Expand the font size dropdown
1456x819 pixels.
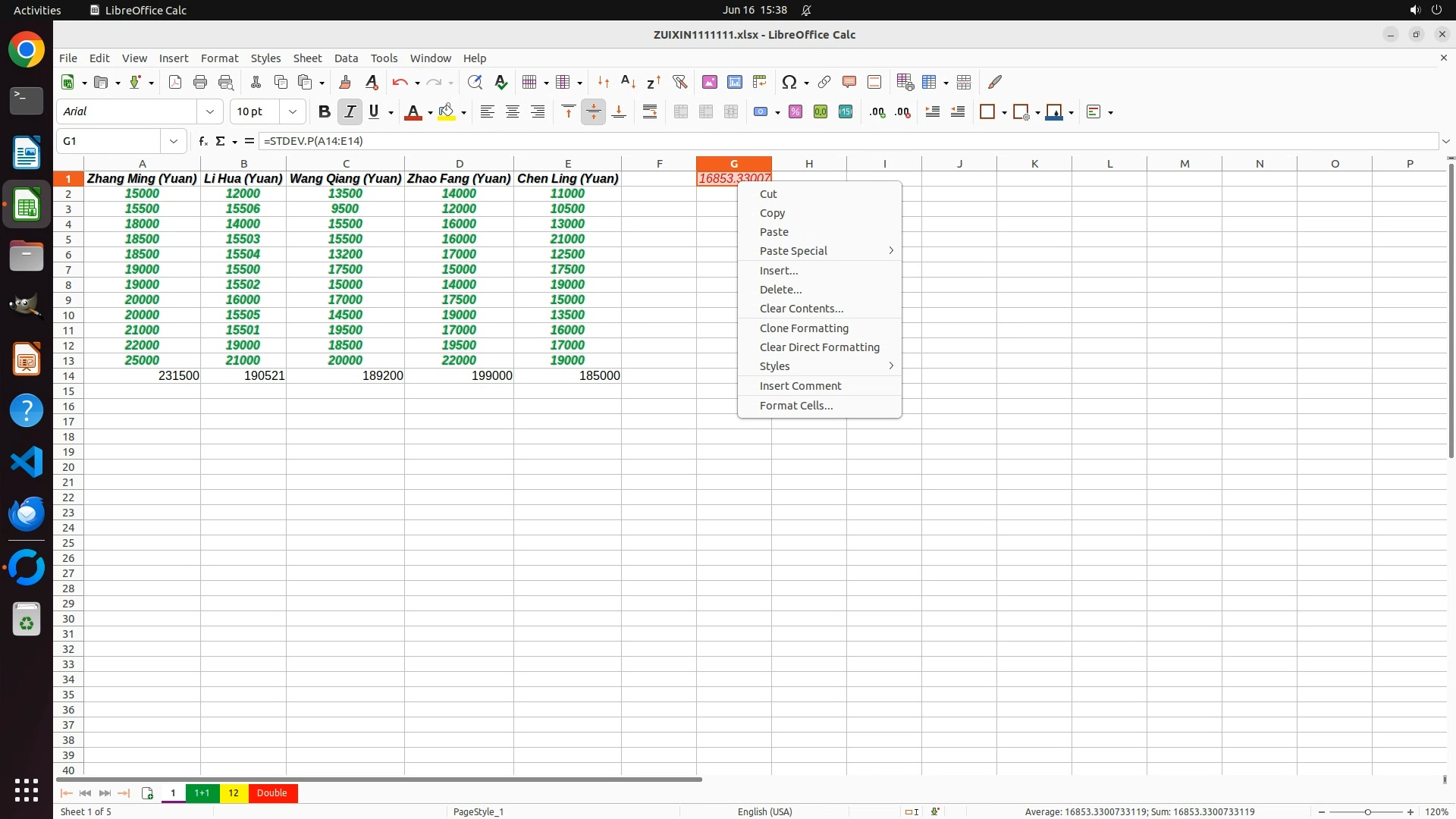click(x=292, y=112)
